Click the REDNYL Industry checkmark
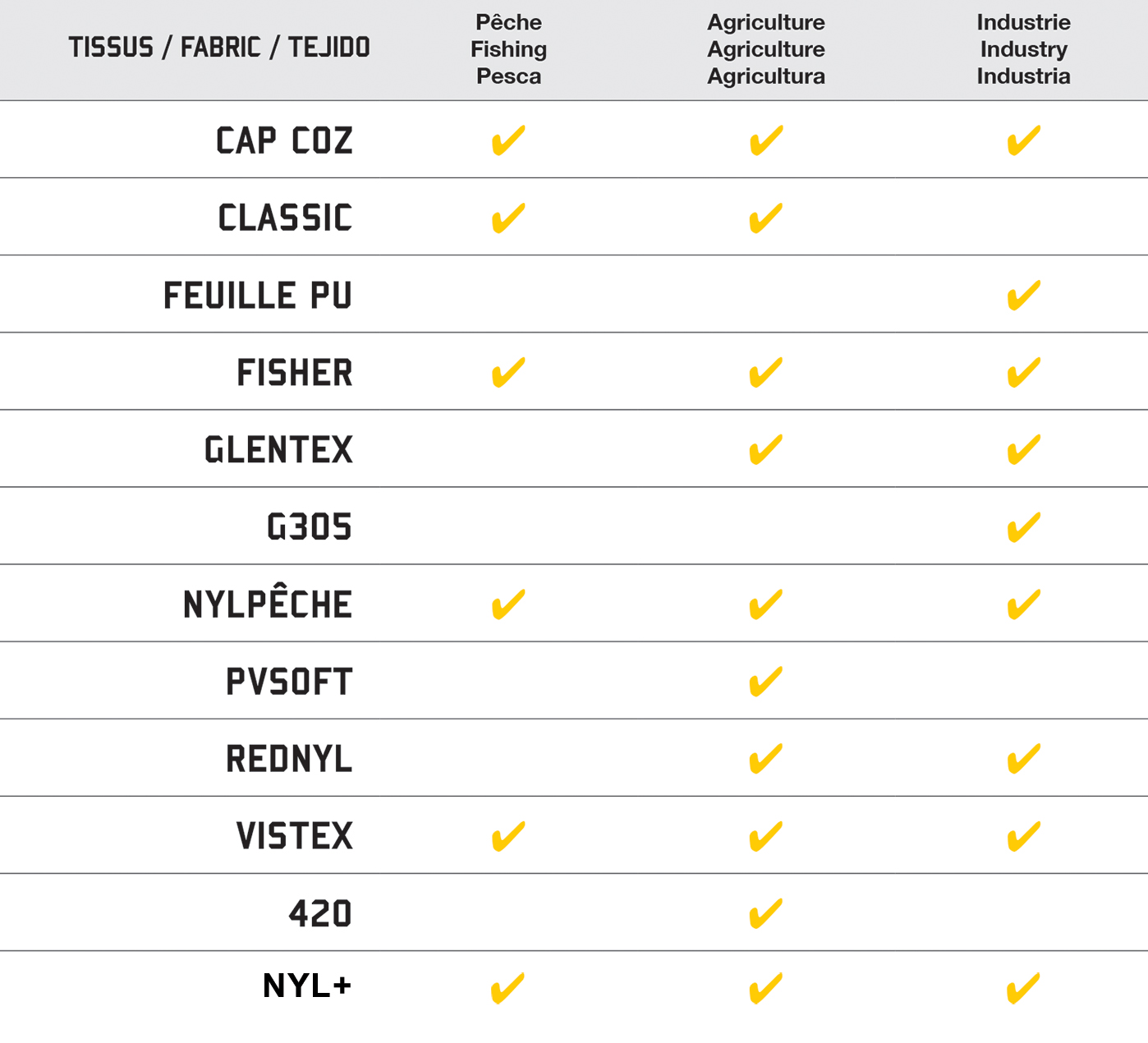The width and height of the screenshot is (1148, 1043). [1023, 759]
